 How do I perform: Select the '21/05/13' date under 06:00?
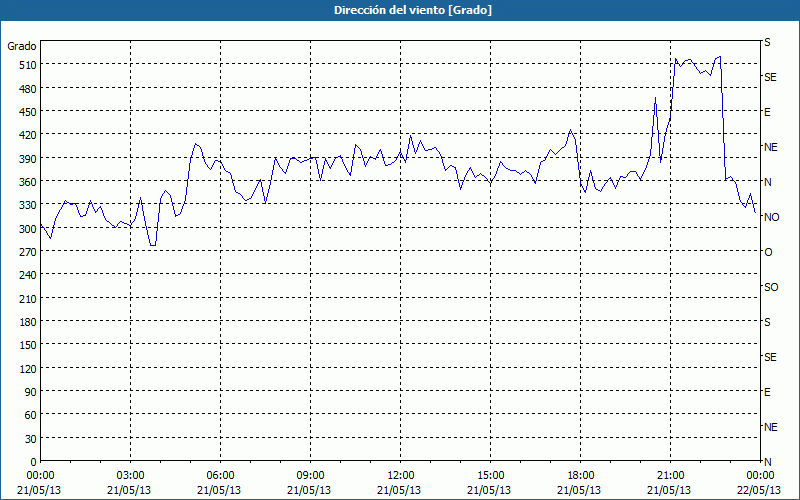[x=219, y=490]
